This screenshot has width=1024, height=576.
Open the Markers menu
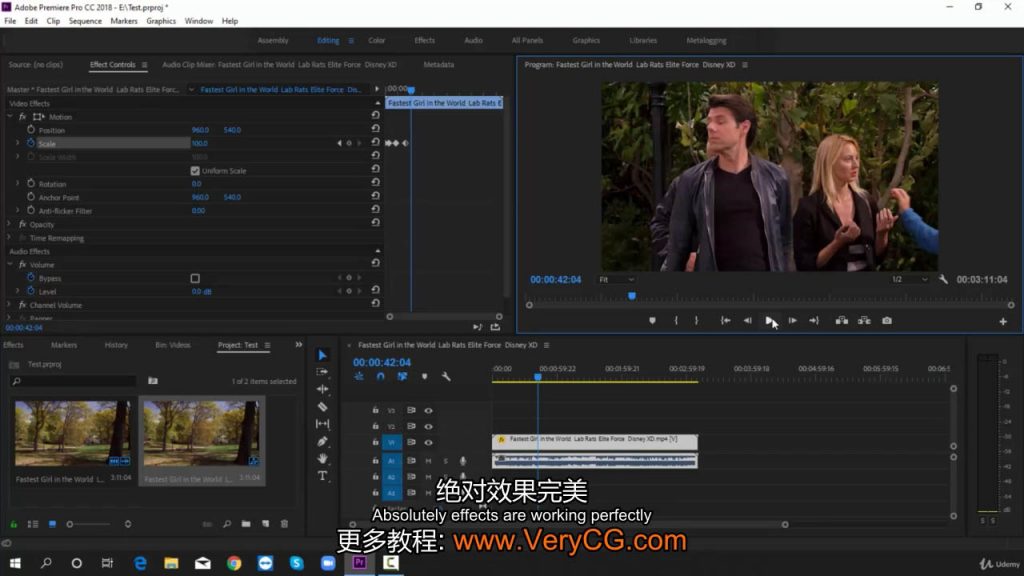pyautogui.click(x=123, y=21)
